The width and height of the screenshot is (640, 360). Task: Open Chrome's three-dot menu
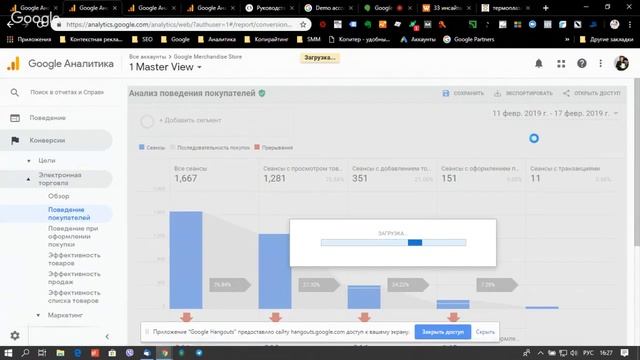click(630, 24)
